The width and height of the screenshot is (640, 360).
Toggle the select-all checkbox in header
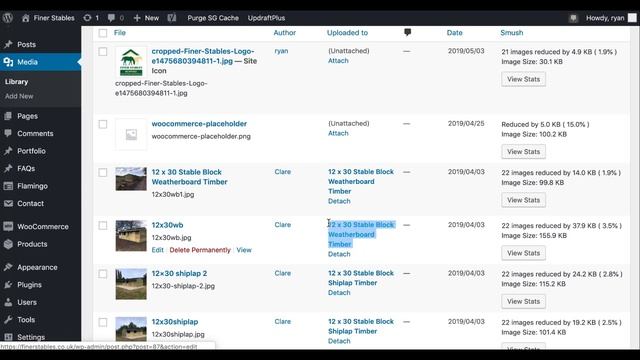(103, 33)
